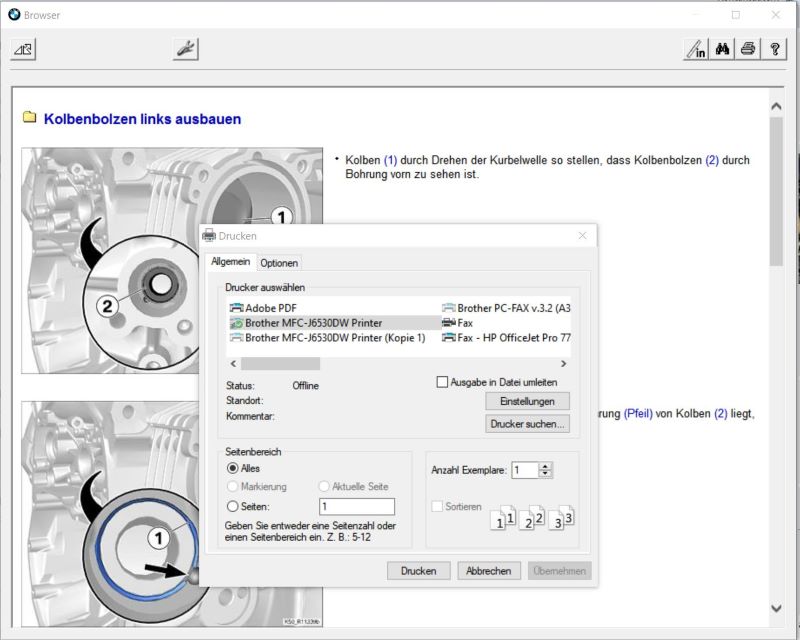This screenshot has width=800, height=640.
Task: Click the (Pfeil) link in the text
Action: click(638, 413)
